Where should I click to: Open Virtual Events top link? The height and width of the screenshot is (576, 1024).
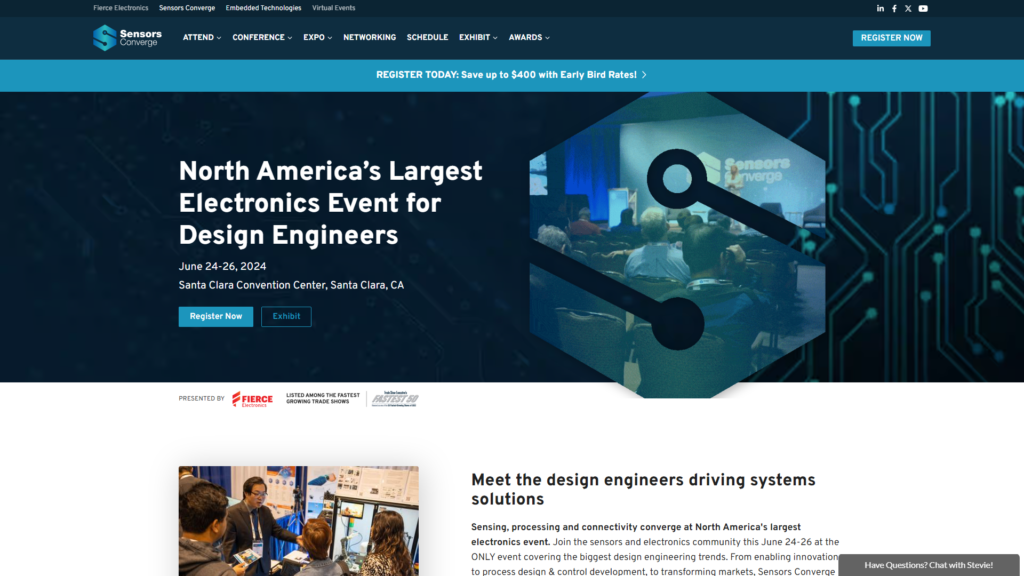click(334, 8)
